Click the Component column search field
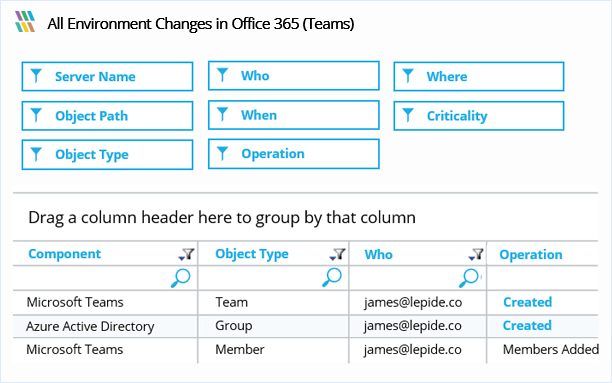The image size is (612, 383). tap(105, 278)
